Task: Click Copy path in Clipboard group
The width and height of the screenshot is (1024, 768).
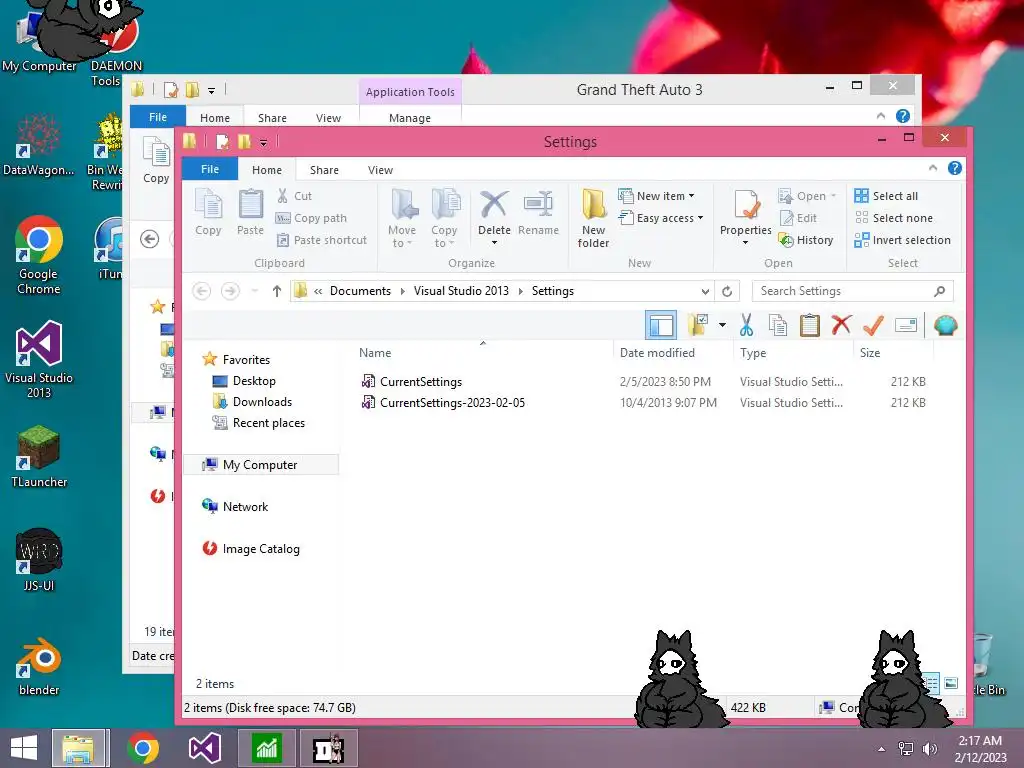Action: pyautogui.click(x=311, y=218)
